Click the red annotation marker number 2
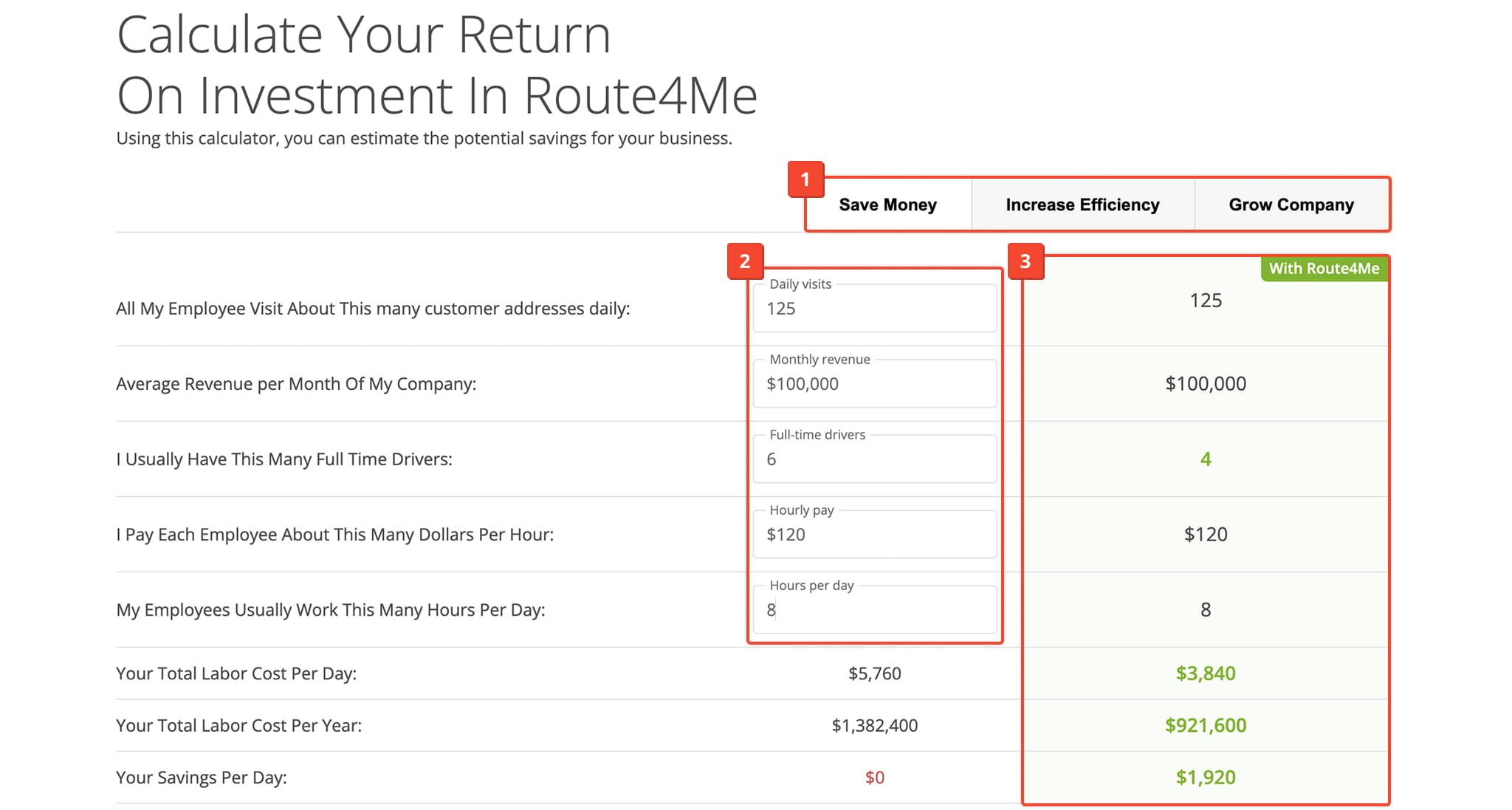The height and width of the screenshot is (810, 1512). point(745,261)
